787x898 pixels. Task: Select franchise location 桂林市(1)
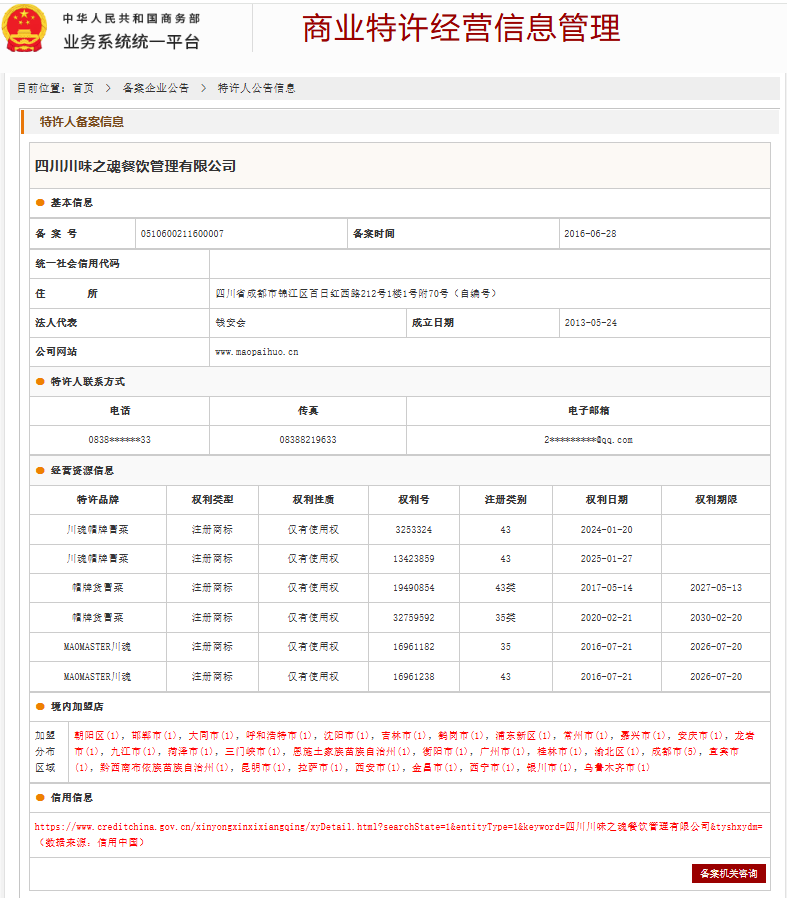(560, 751)
